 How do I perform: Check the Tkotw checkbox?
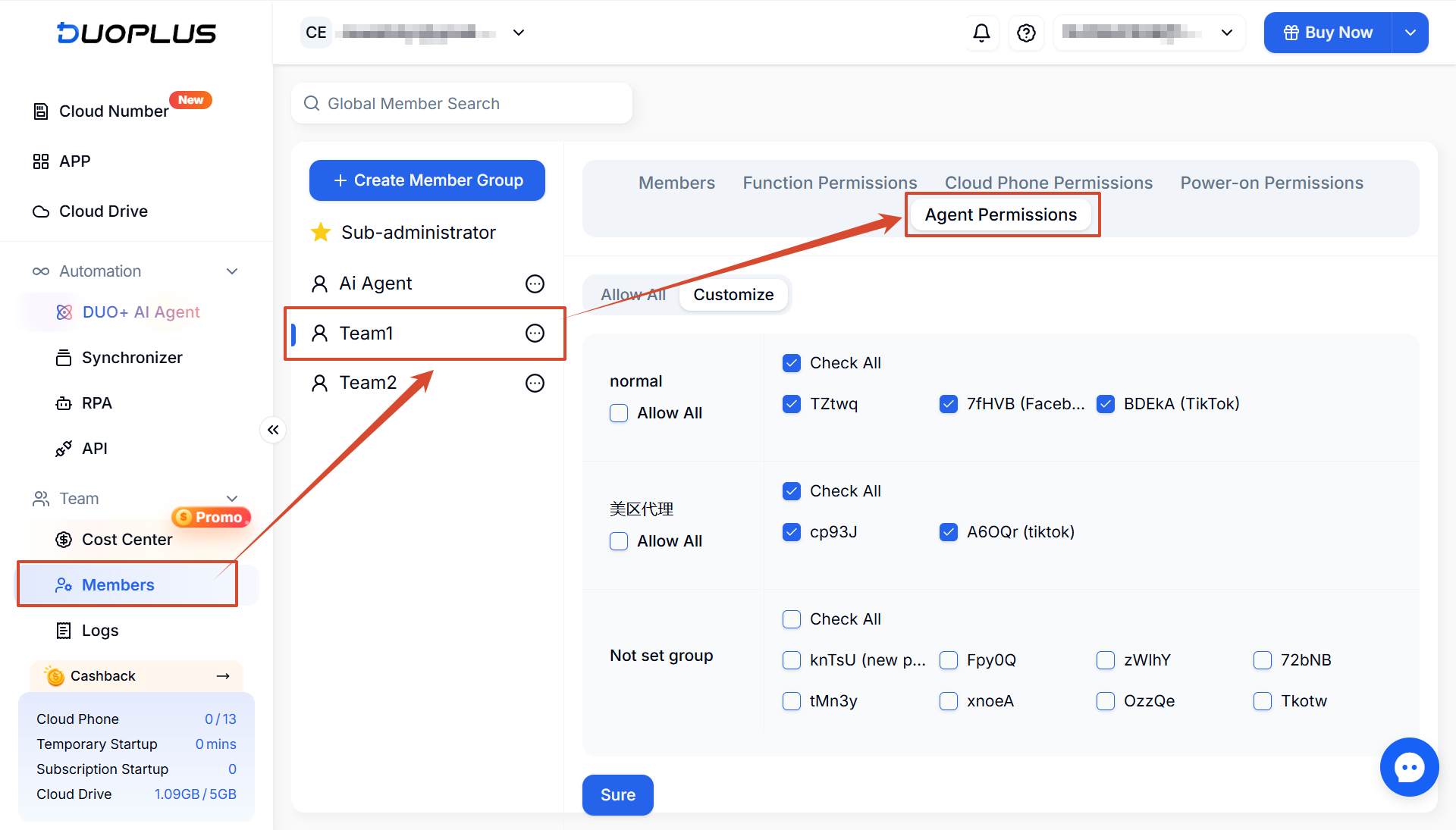pyautogui.click(x=1263, y=701)
